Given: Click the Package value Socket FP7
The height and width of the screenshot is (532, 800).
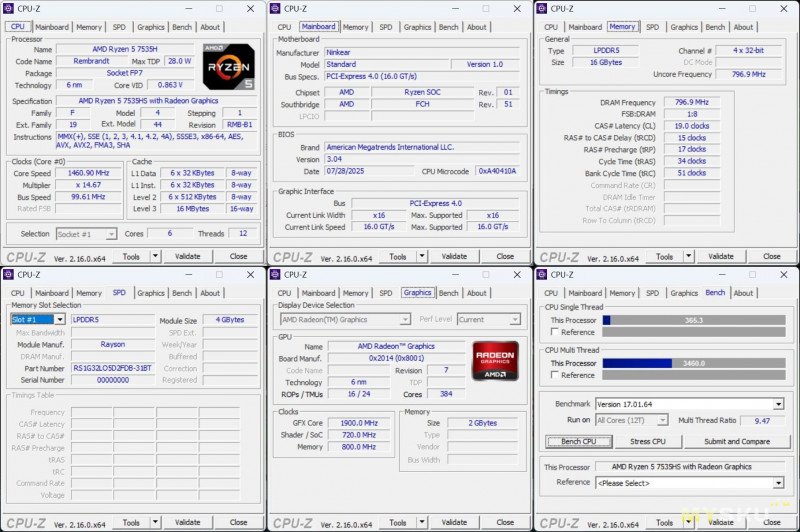Looking at the screenshot, I should (125, 73).
